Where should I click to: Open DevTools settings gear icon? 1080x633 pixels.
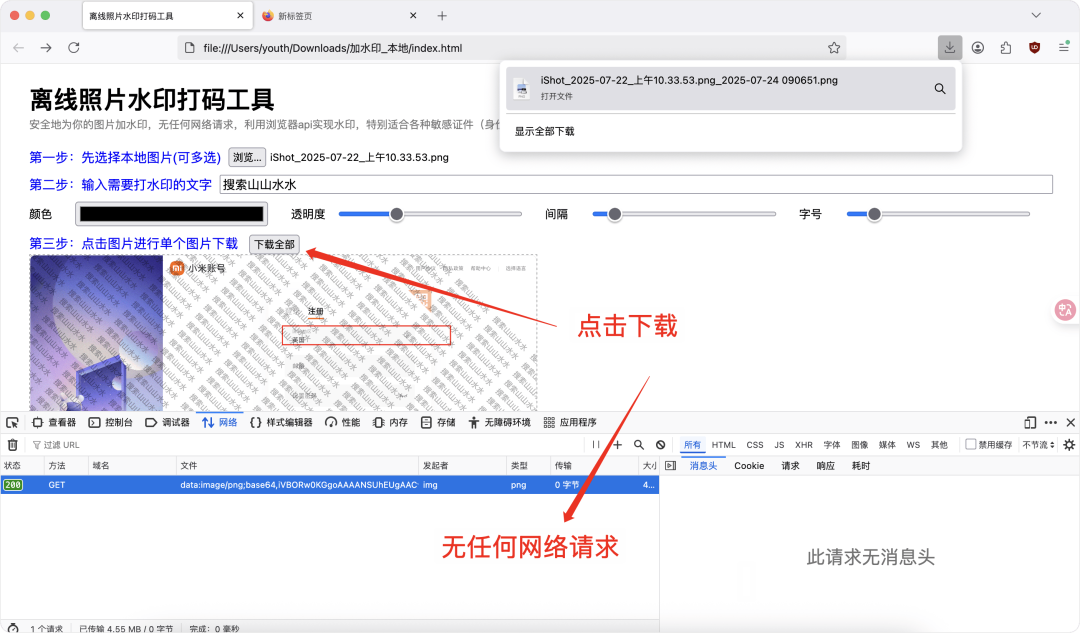click(1068, 444)
